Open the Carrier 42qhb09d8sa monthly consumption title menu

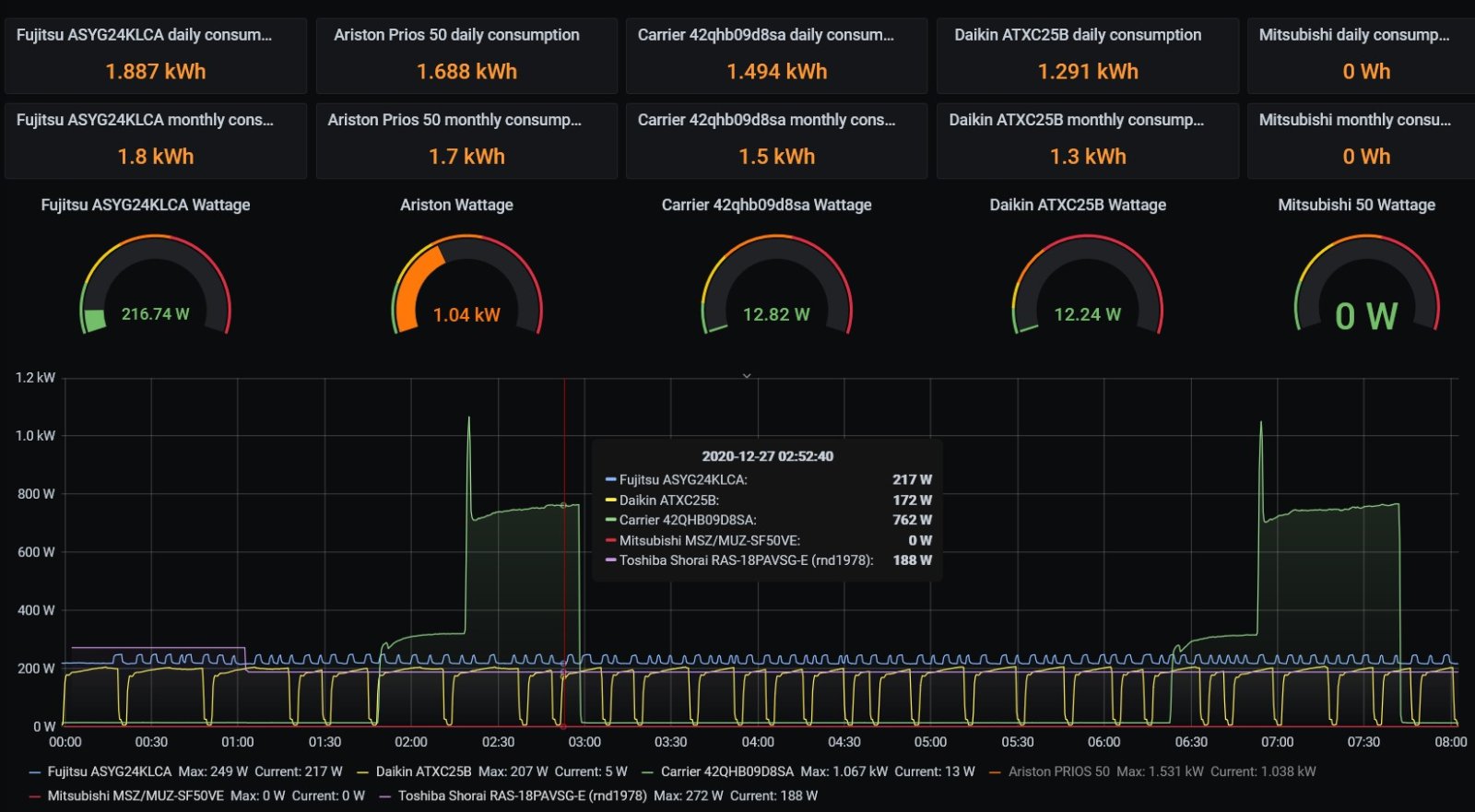pyautogui.click(x=766, y=120)
